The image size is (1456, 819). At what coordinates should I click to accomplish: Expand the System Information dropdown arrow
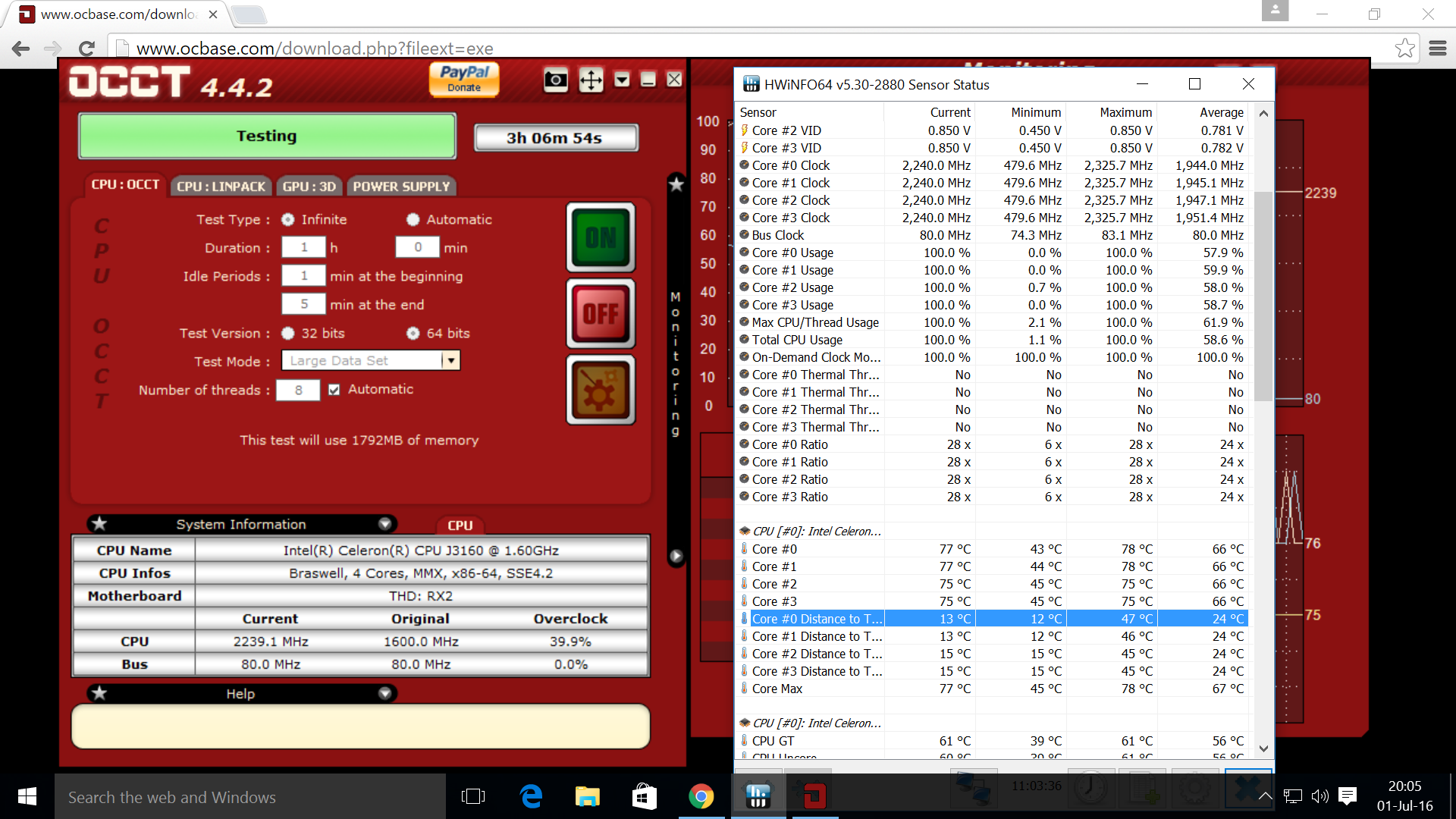(x=385, y=524)
